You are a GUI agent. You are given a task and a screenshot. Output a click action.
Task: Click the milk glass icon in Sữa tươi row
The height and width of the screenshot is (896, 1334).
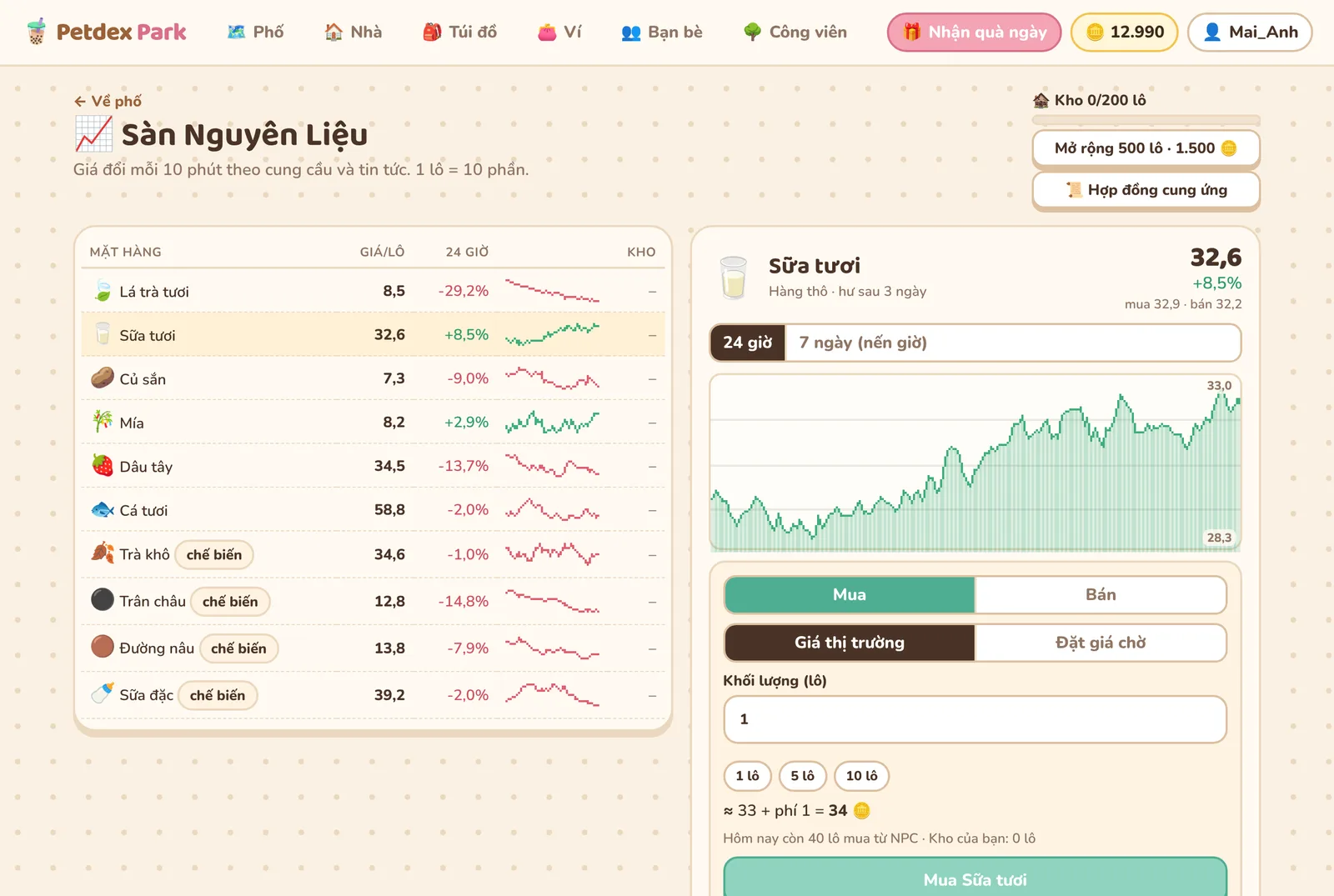click(x=103, y=334)
